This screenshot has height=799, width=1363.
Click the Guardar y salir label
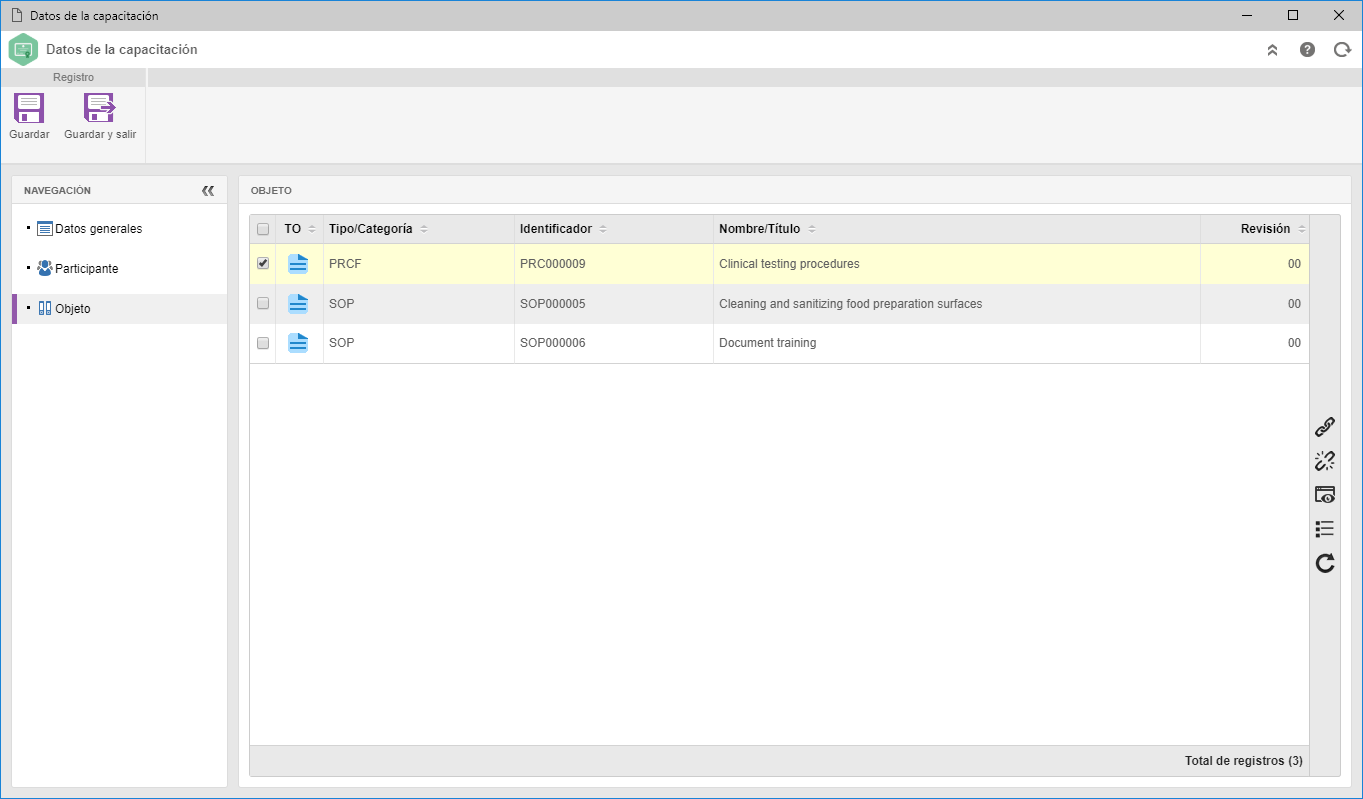(100, 134)
